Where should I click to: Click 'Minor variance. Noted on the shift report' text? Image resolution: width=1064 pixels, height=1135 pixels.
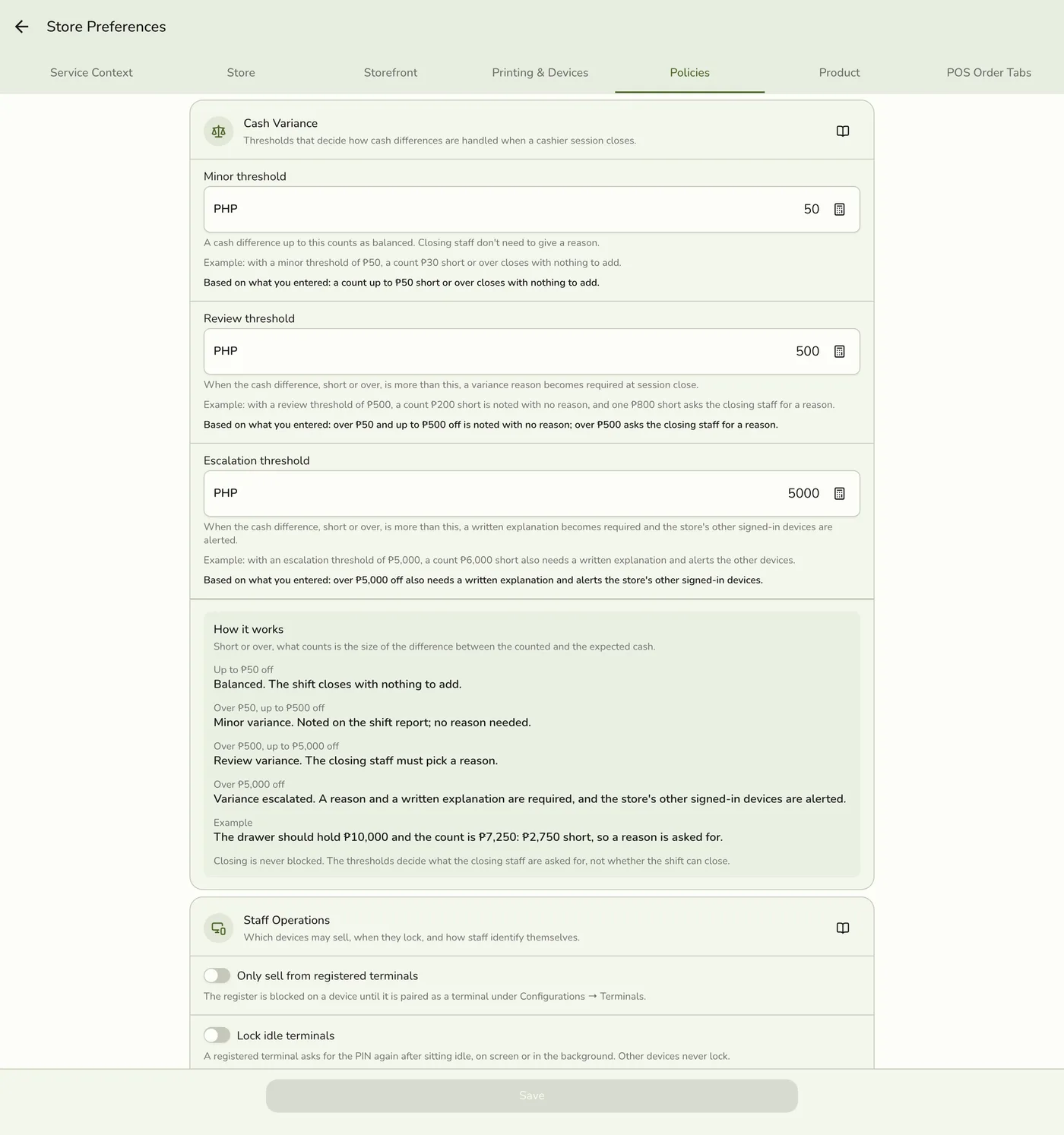[x=372, y=722]
